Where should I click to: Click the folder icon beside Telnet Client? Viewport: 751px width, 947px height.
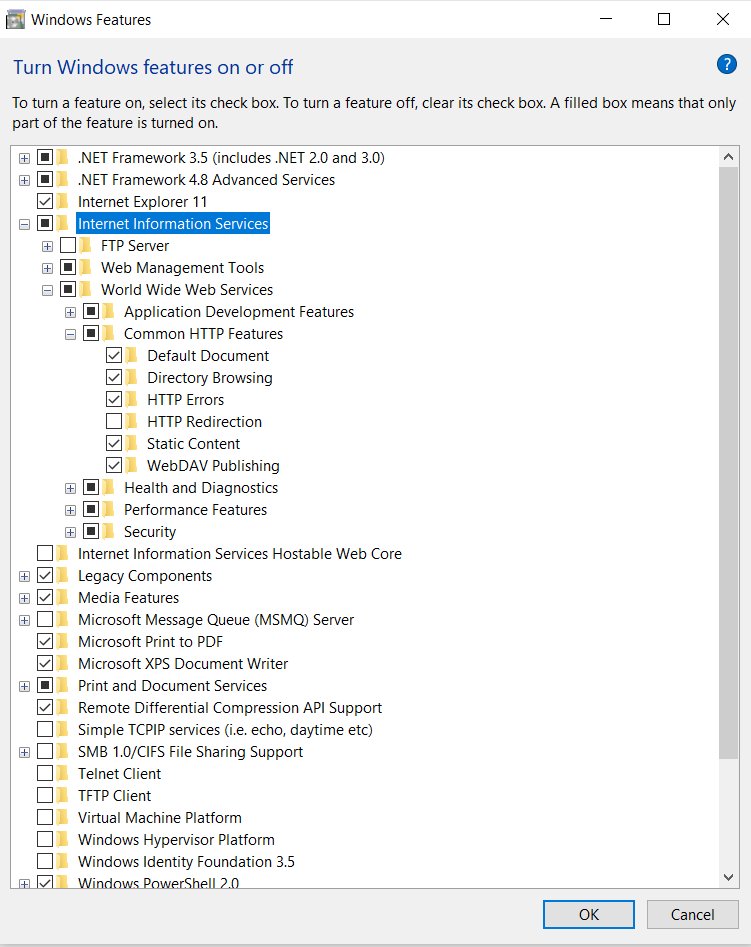[62, 774]
